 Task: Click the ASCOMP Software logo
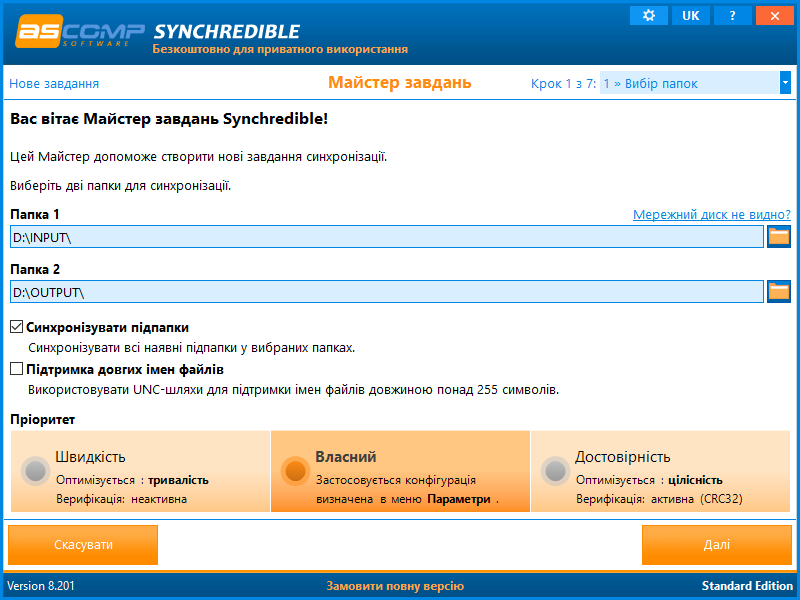click(80, 32)
